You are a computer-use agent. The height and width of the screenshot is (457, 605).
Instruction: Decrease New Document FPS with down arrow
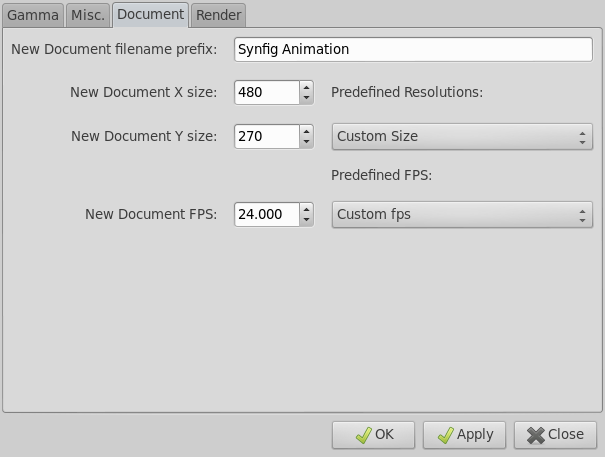click(x=306, y=220)
